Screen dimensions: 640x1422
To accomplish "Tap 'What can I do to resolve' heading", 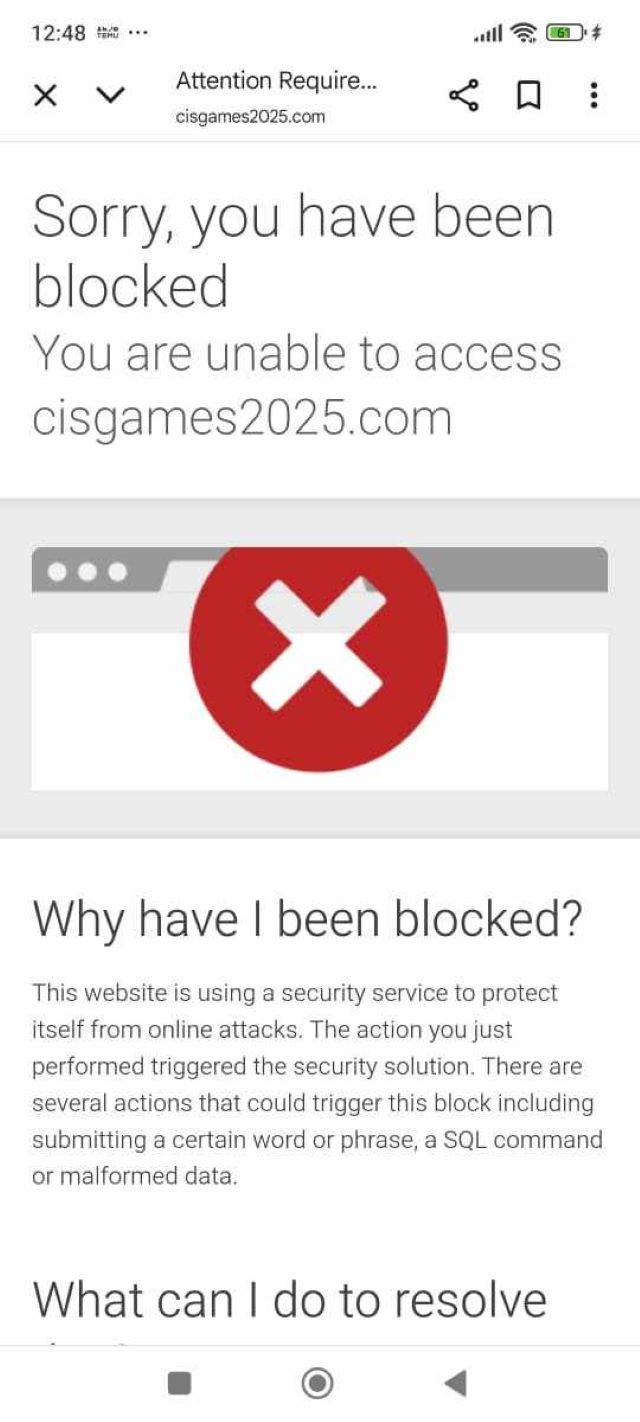I will click(290, 1300).
